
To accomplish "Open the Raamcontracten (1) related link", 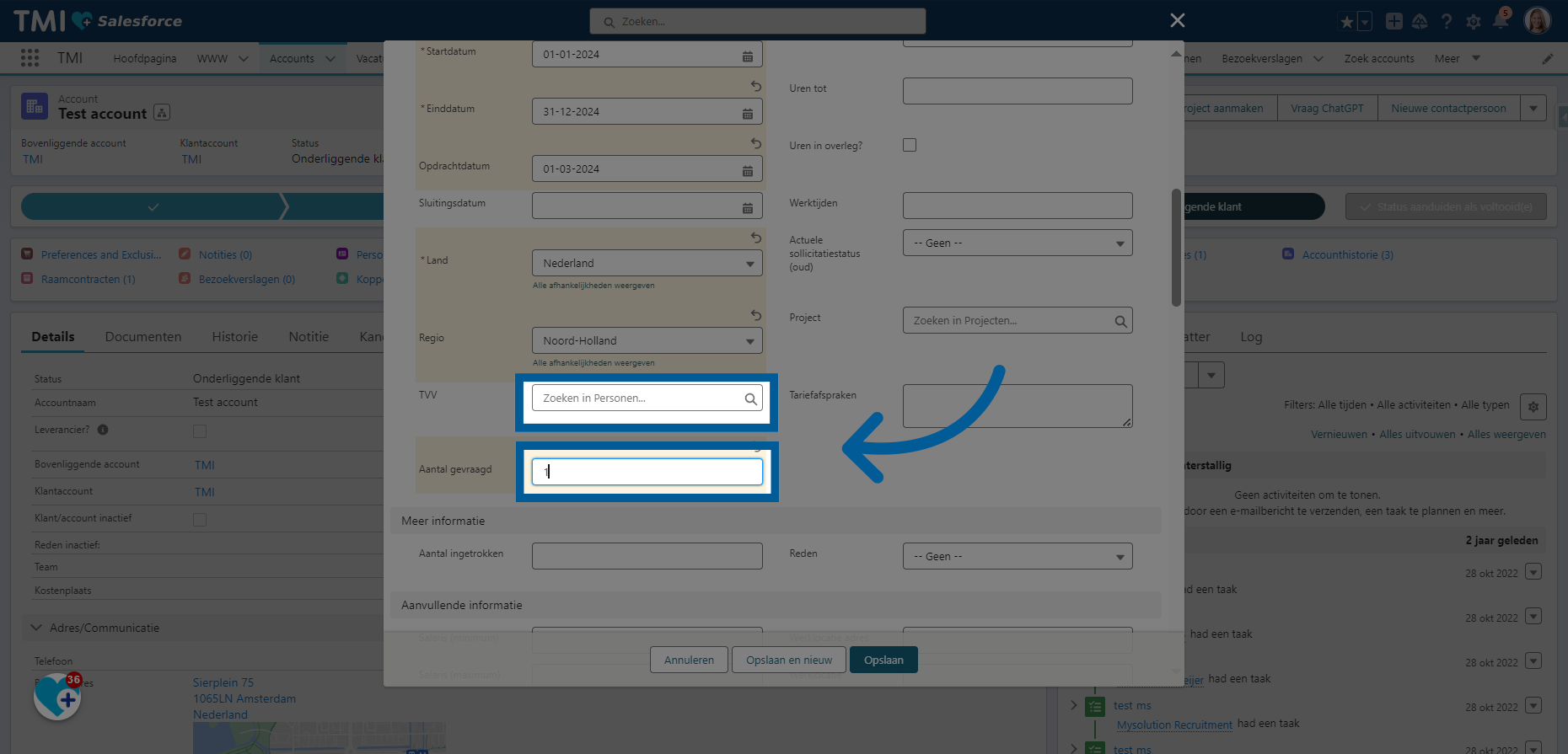I will [x=88, y=279].
